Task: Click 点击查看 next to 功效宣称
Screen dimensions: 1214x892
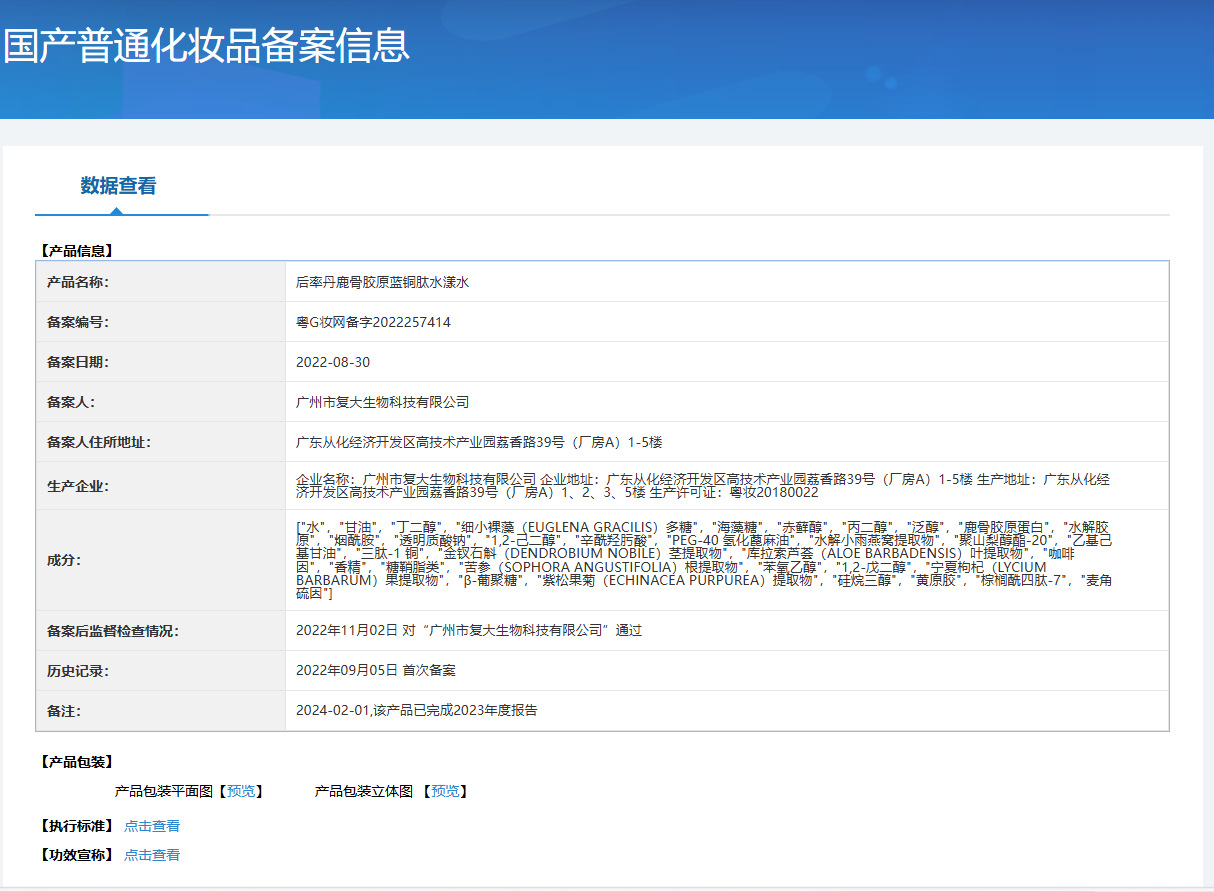Action: (x=152, y=855)
